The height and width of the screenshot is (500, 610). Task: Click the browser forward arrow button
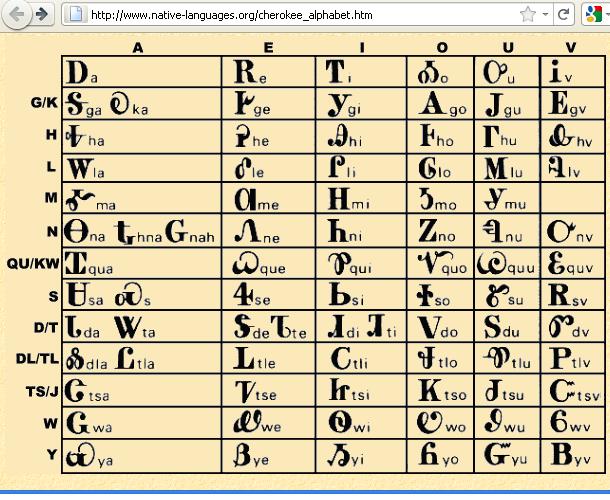[x=41, y=14]
